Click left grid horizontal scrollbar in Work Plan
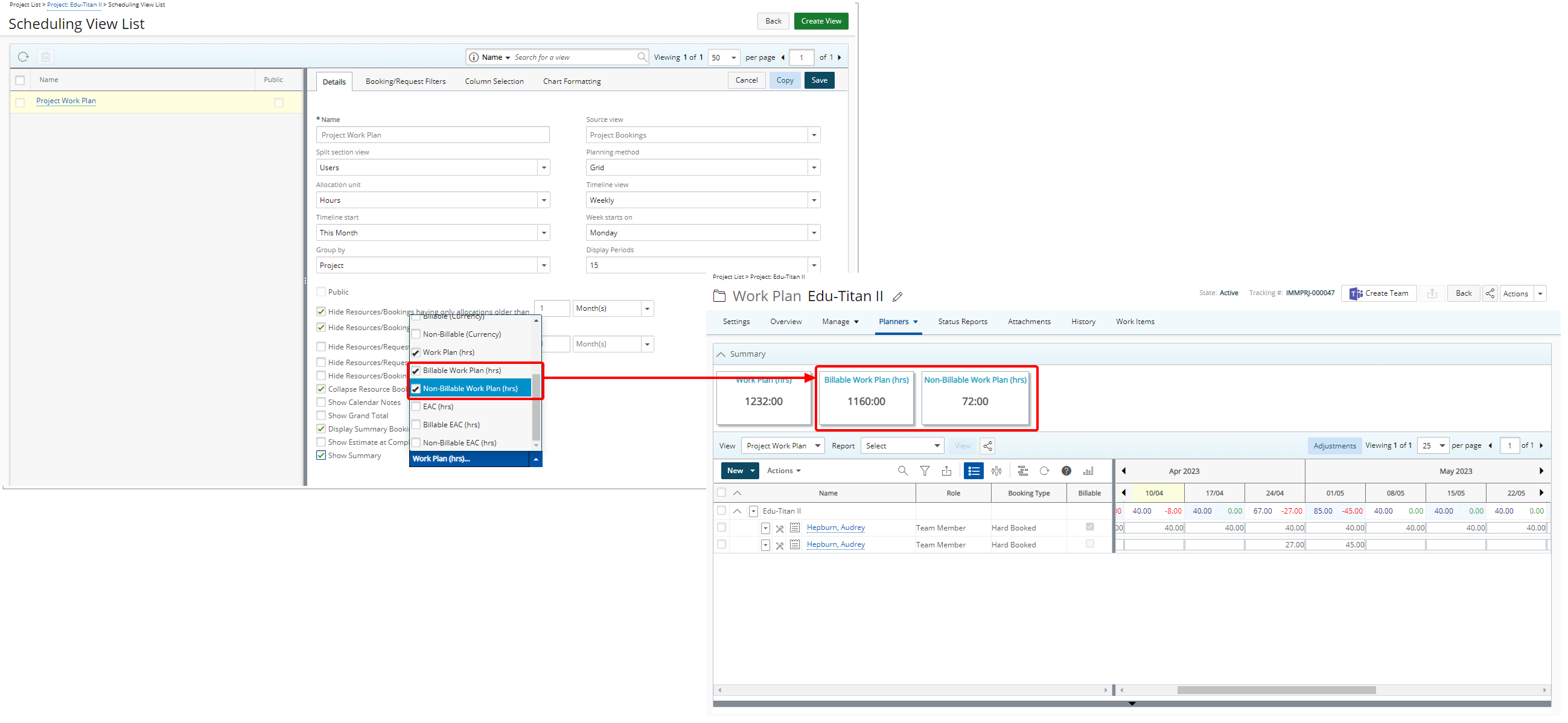 (x=913, y=690)
